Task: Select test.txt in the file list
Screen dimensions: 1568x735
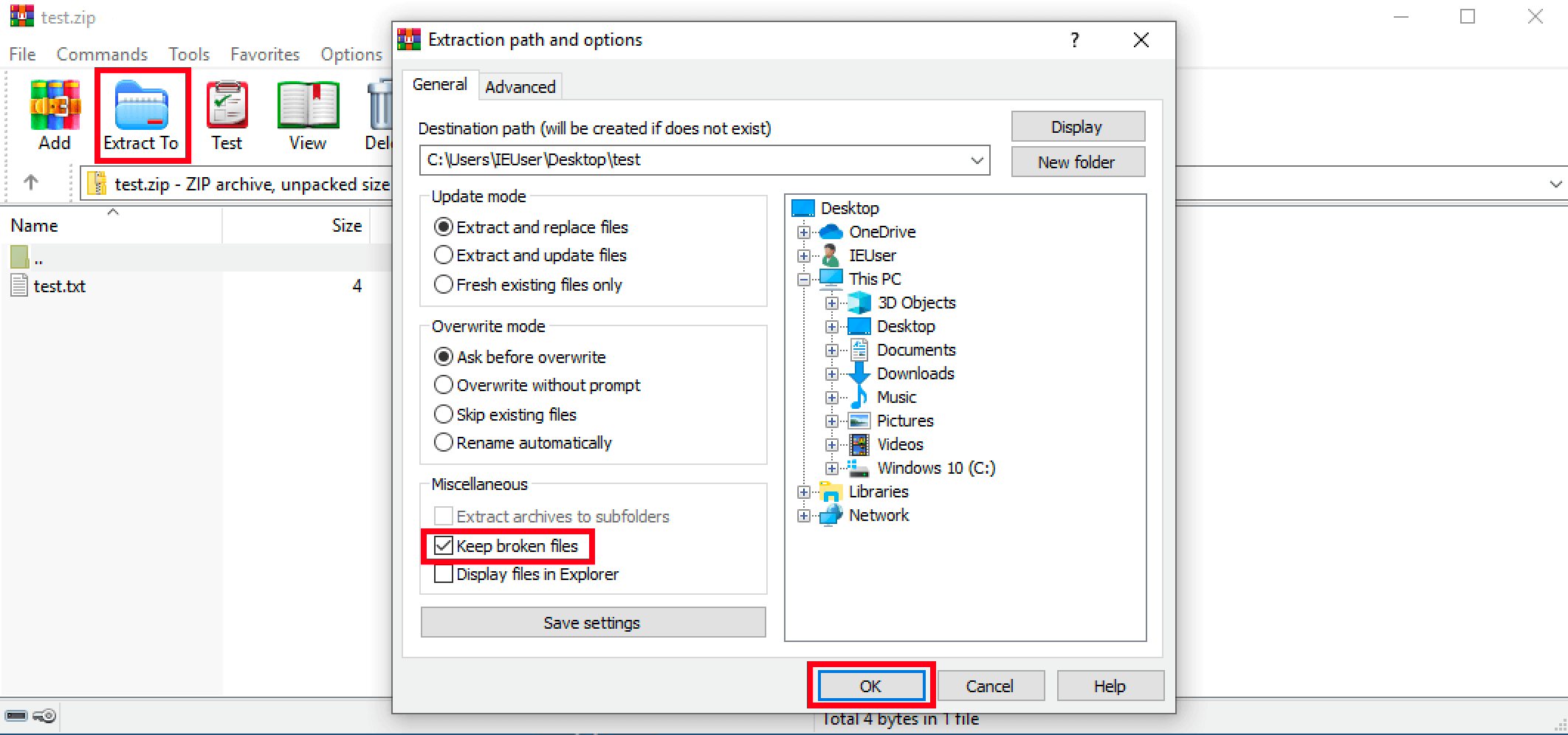Action: click(x=59, y=286)
